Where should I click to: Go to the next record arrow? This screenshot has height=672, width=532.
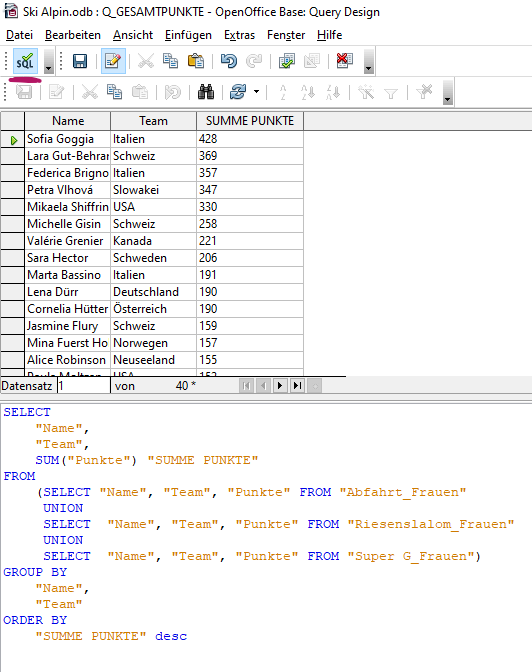pos(280,386)
